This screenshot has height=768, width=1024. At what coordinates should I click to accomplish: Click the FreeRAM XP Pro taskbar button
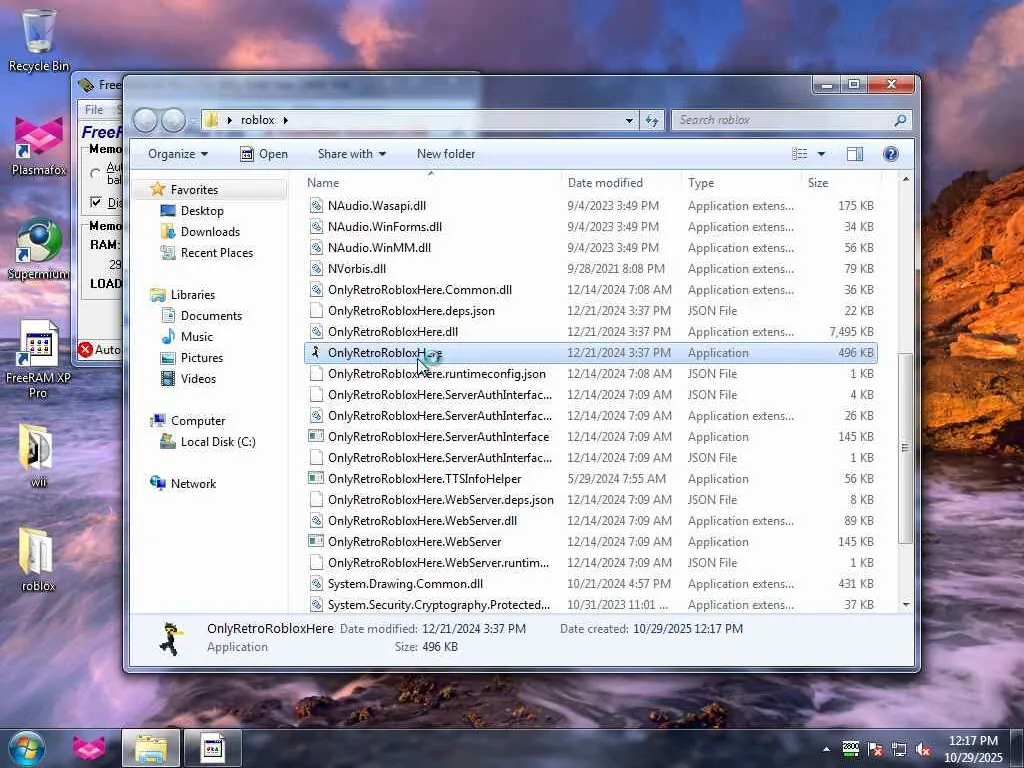tap(213, 748)
